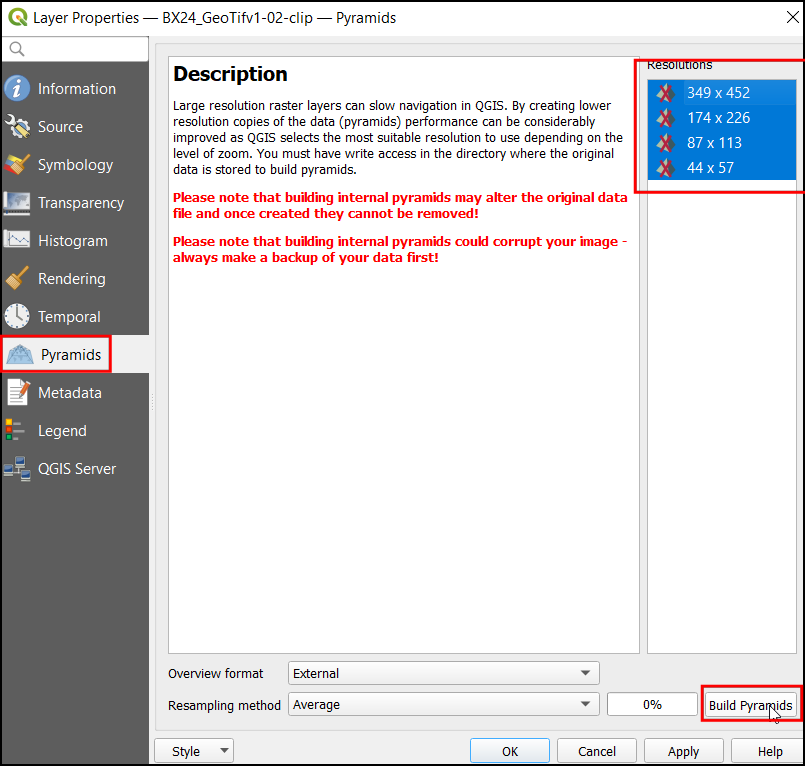Select the Symbology paintbrush icon
805x766 pixels.
(18, 165)
